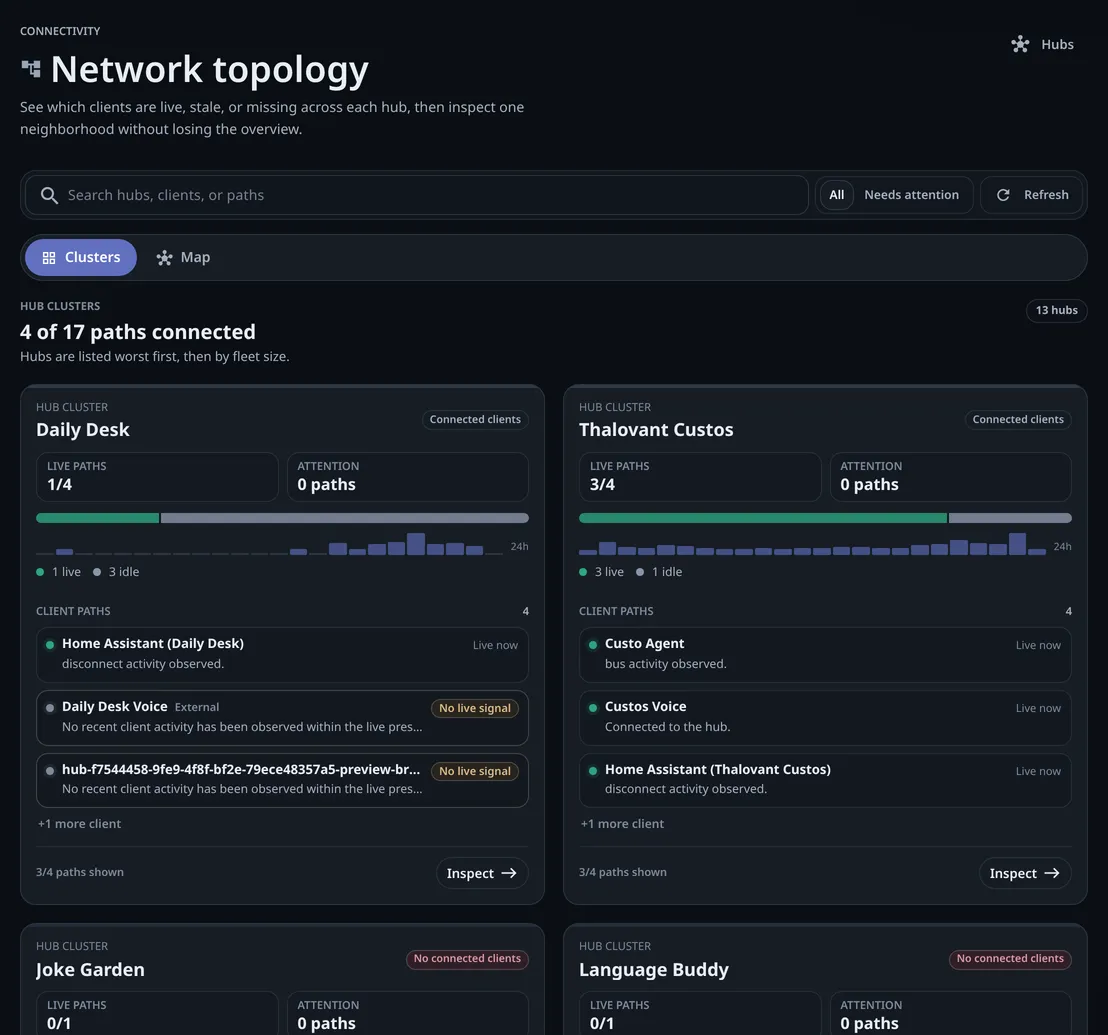Screen dimensions: 1108x1035
Task: Click the Connected clients badge on Thalovant Custos
Action: pyautogui.click(x=1018, y=420)
